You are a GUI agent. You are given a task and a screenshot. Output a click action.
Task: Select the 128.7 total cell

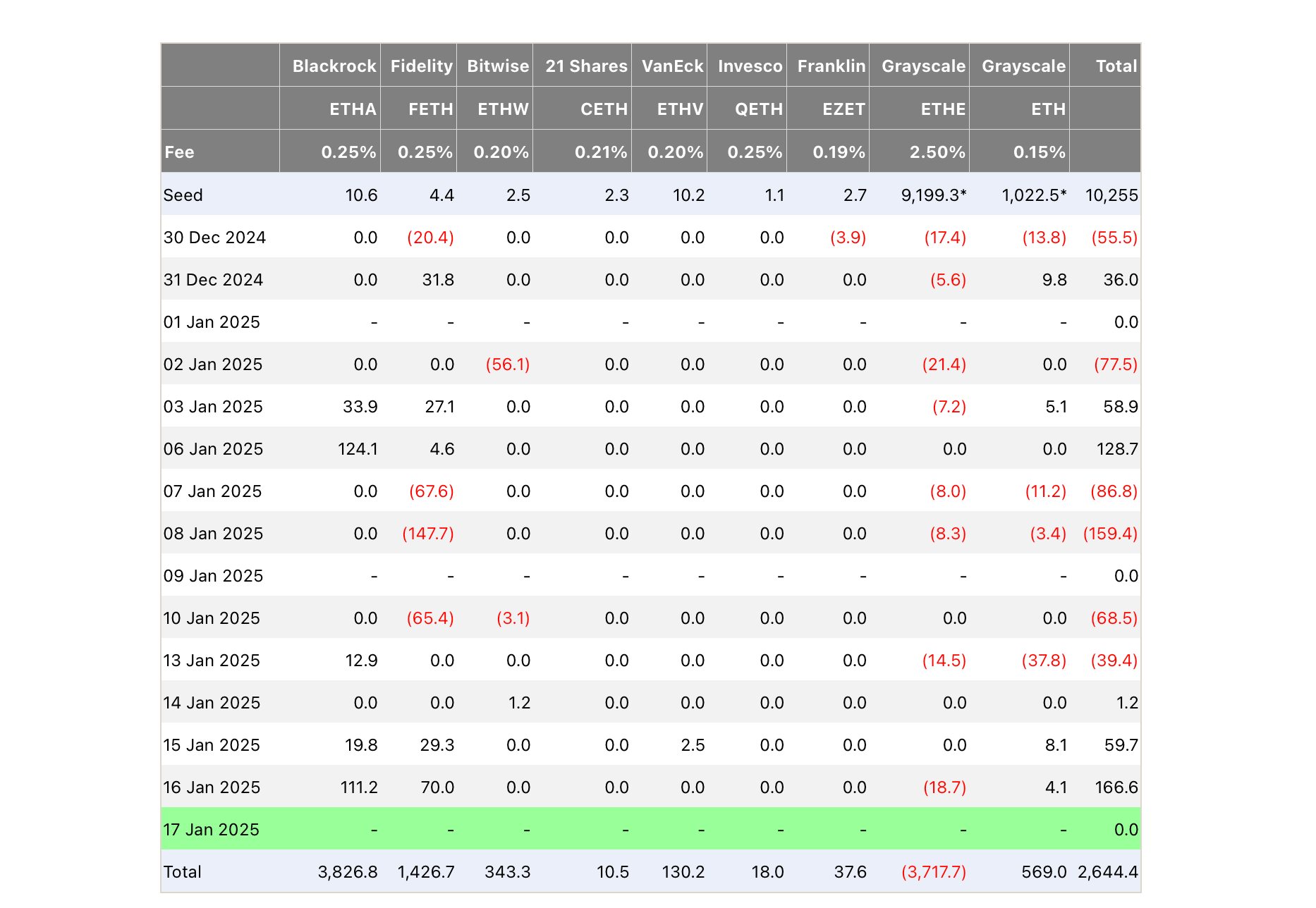click(1117, 449)
